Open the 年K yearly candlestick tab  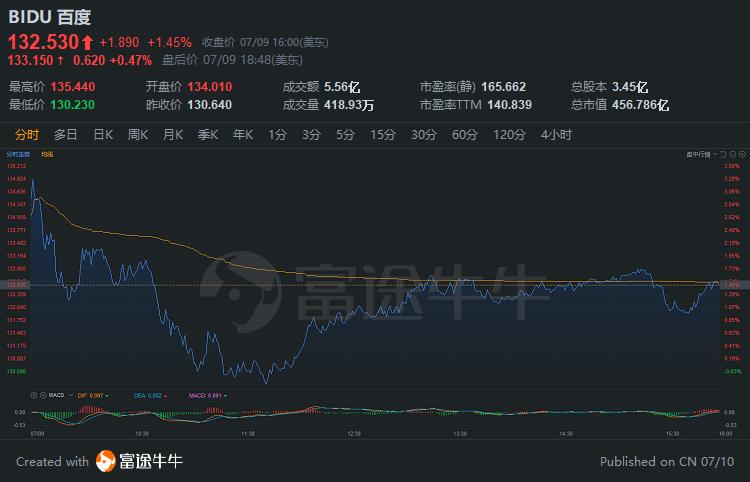(x=243, y=135)
